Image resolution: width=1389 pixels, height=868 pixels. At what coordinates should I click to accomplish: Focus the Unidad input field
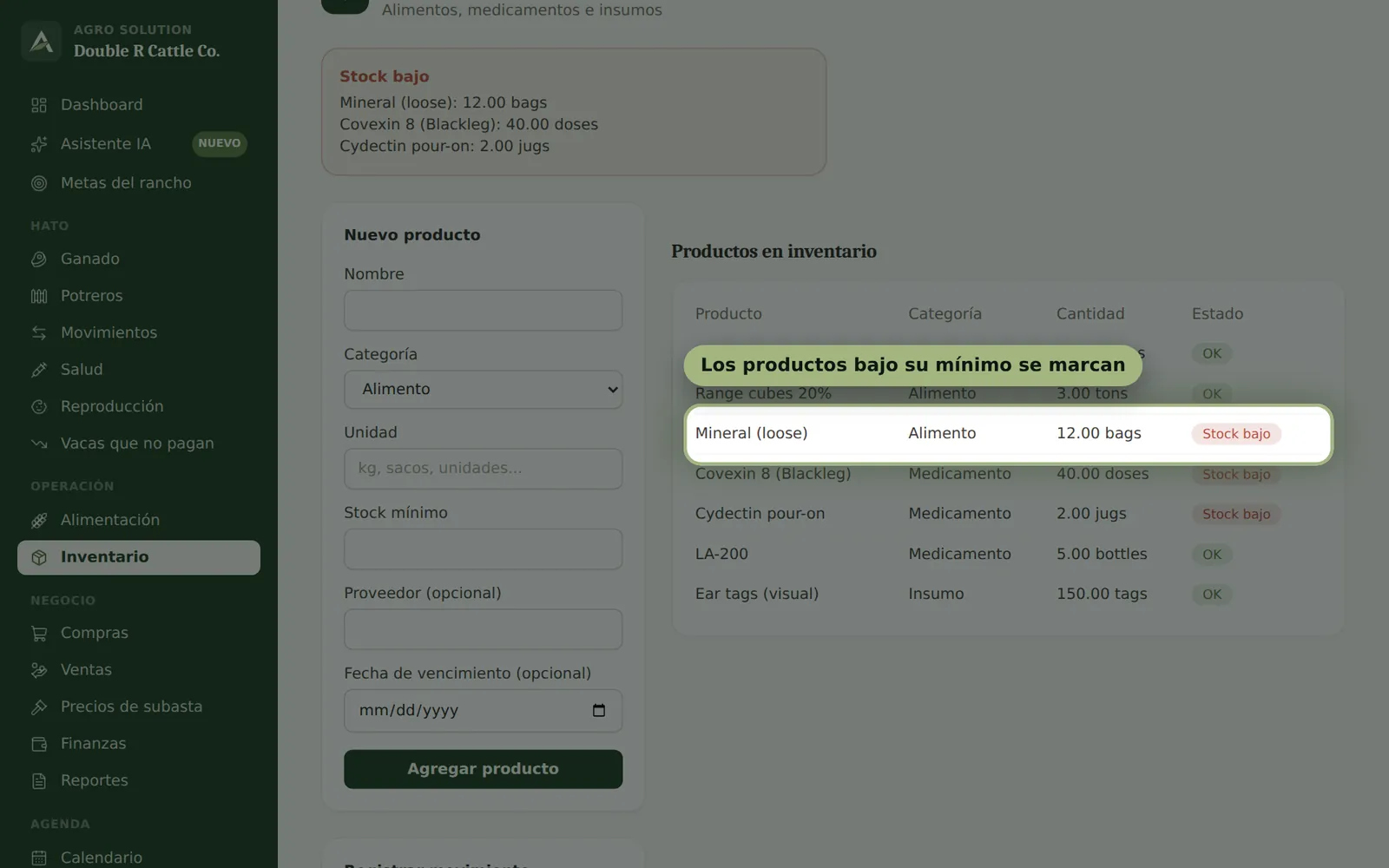tap(483, 469)
